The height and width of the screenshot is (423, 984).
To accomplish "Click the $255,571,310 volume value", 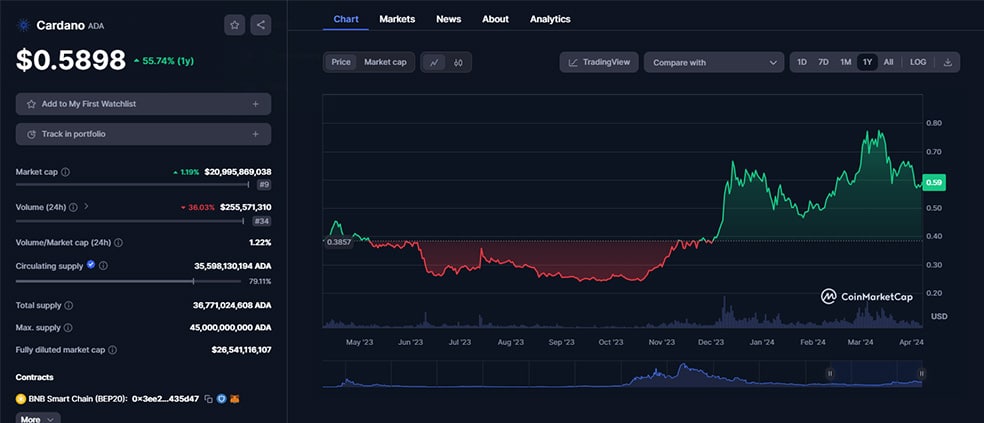I will [x=246, y=207].
